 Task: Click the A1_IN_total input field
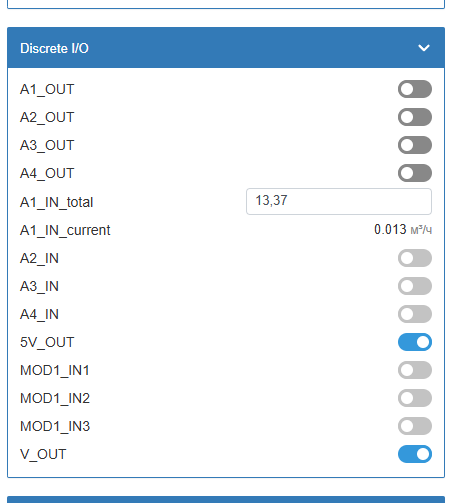[x=339, y=201]
